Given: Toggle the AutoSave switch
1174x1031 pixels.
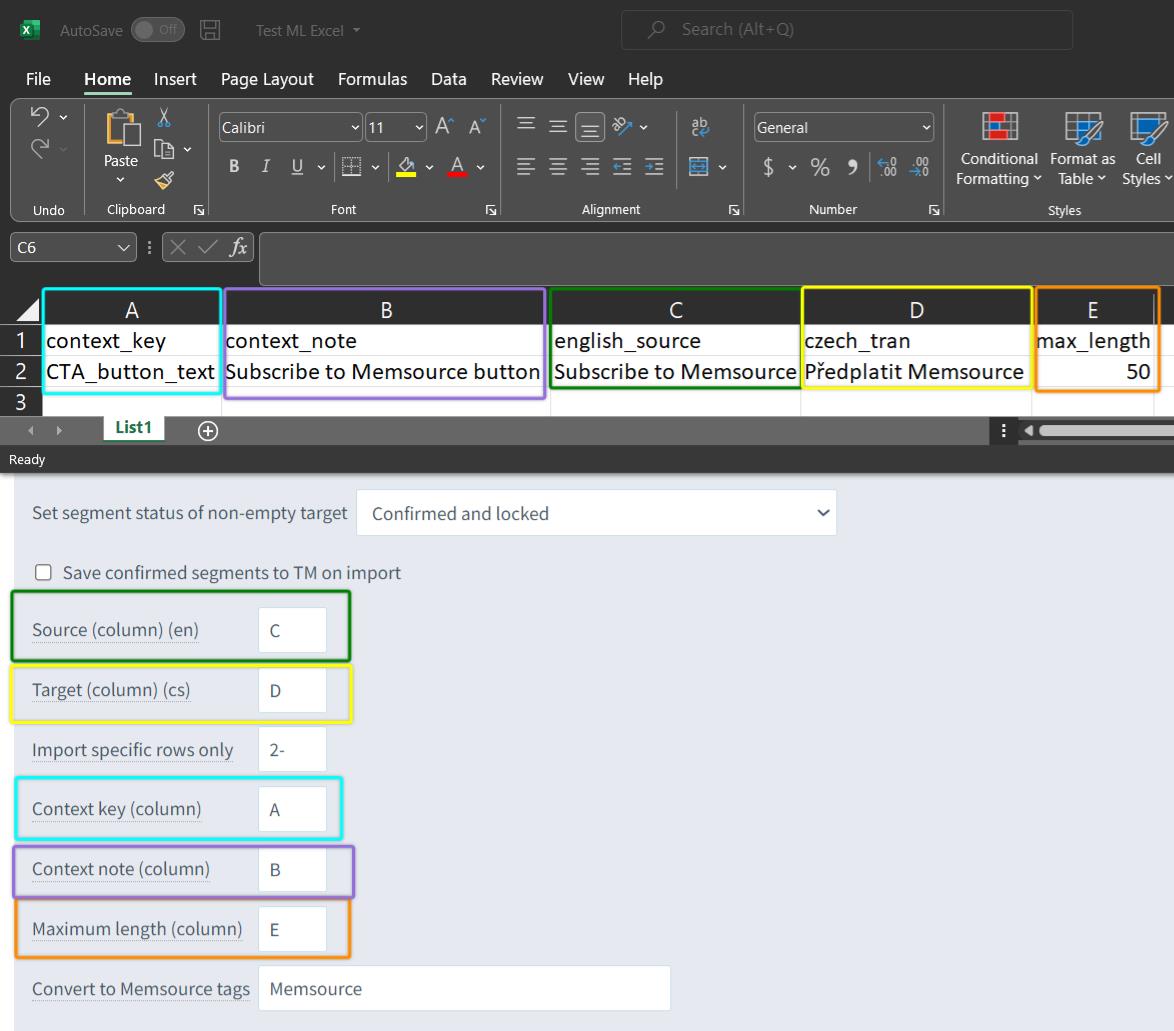Looking at the screenshot, I should [x=158, y=30].
